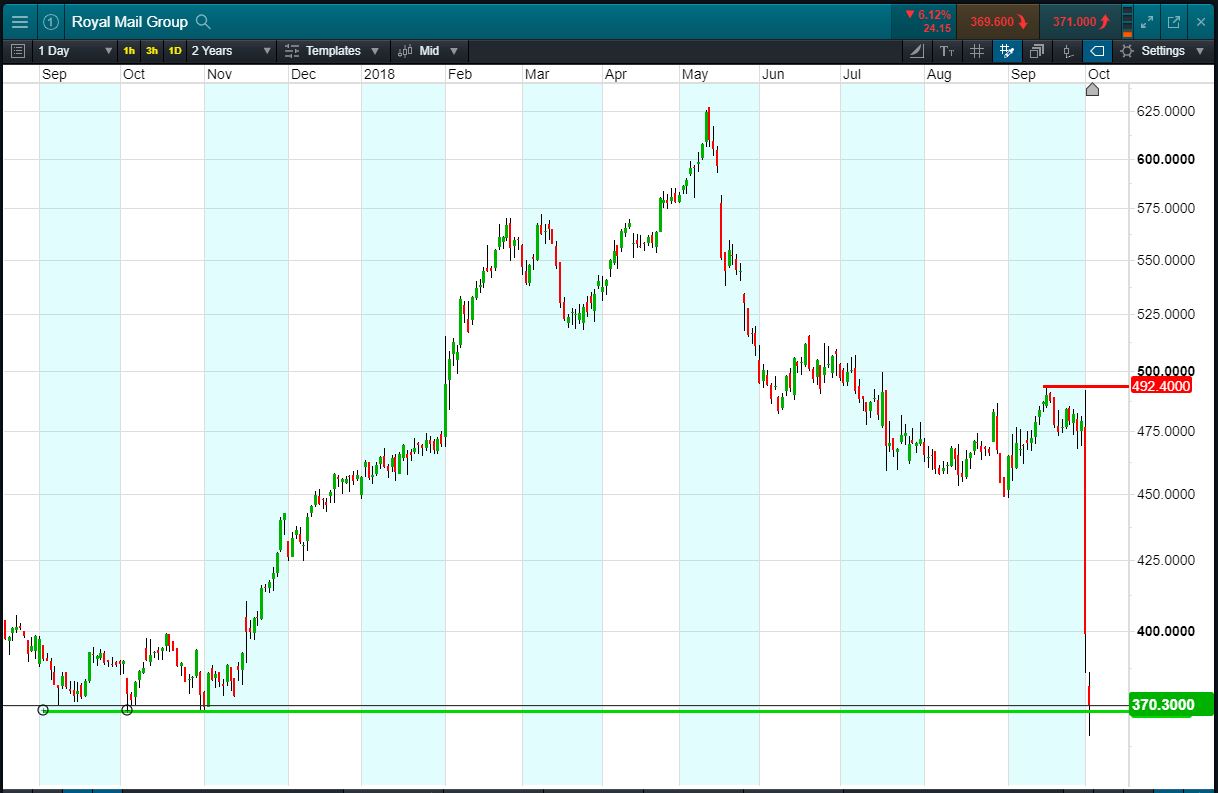1218x793 pixels.
Task: Open the 1 Day interval dropdown
Action: pyautogui.click(x=75, y=51)
